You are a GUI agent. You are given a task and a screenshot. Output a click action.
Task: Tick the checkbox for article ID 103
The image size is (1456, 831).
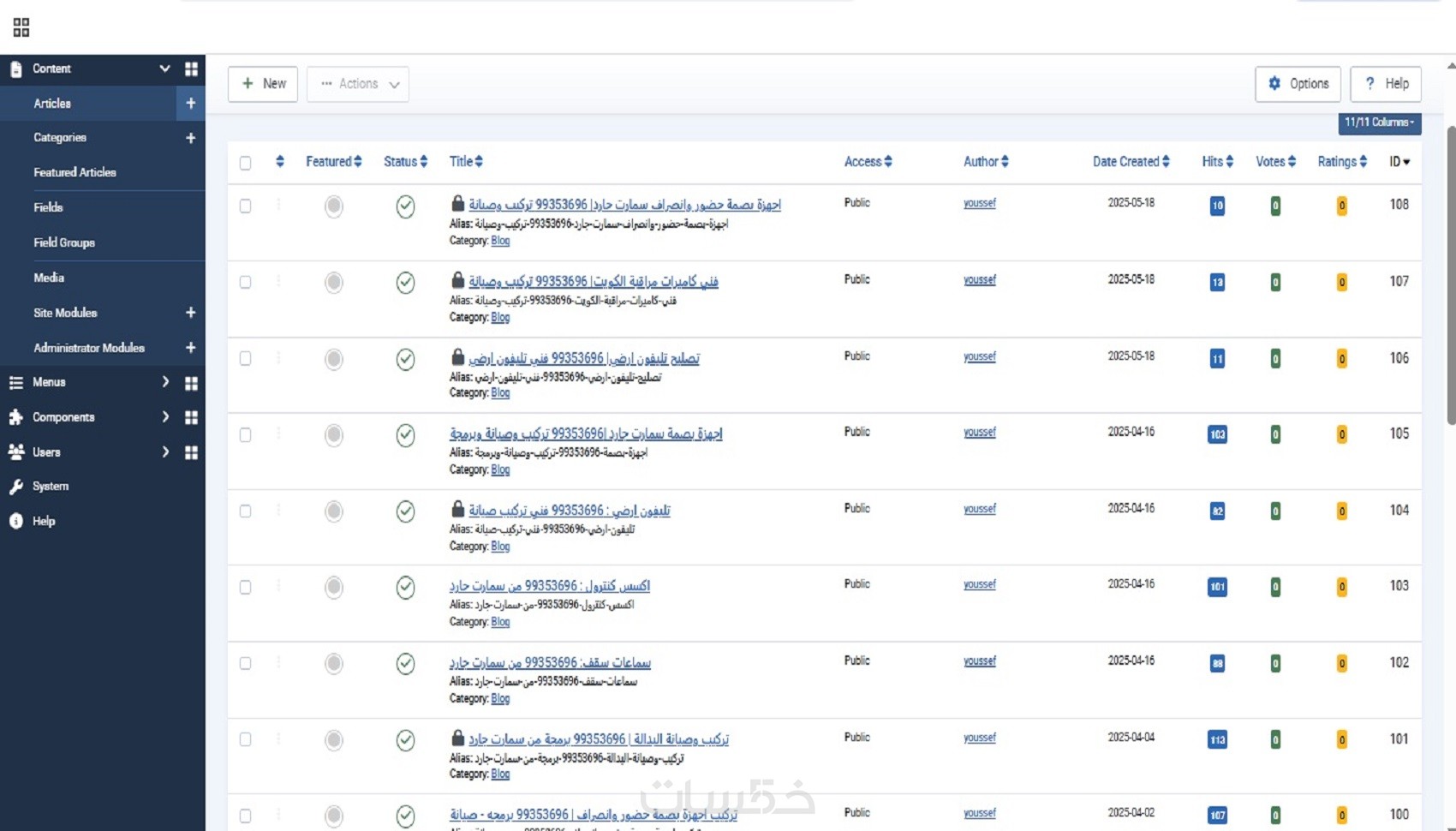click(246, 588)
